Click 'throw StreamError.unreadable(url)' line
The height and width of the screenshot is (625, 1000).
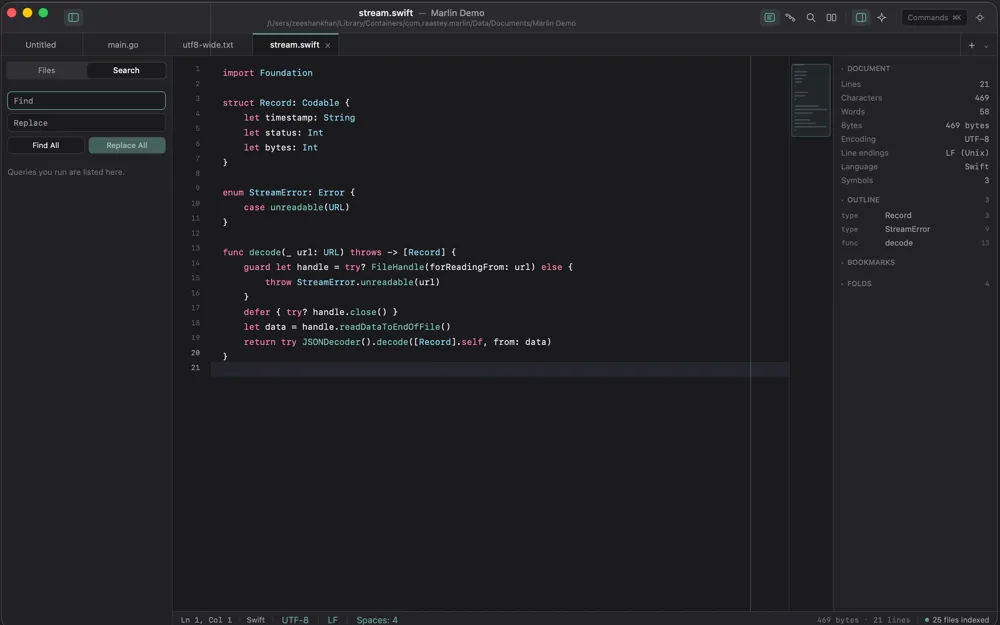(x=353, y=282)
